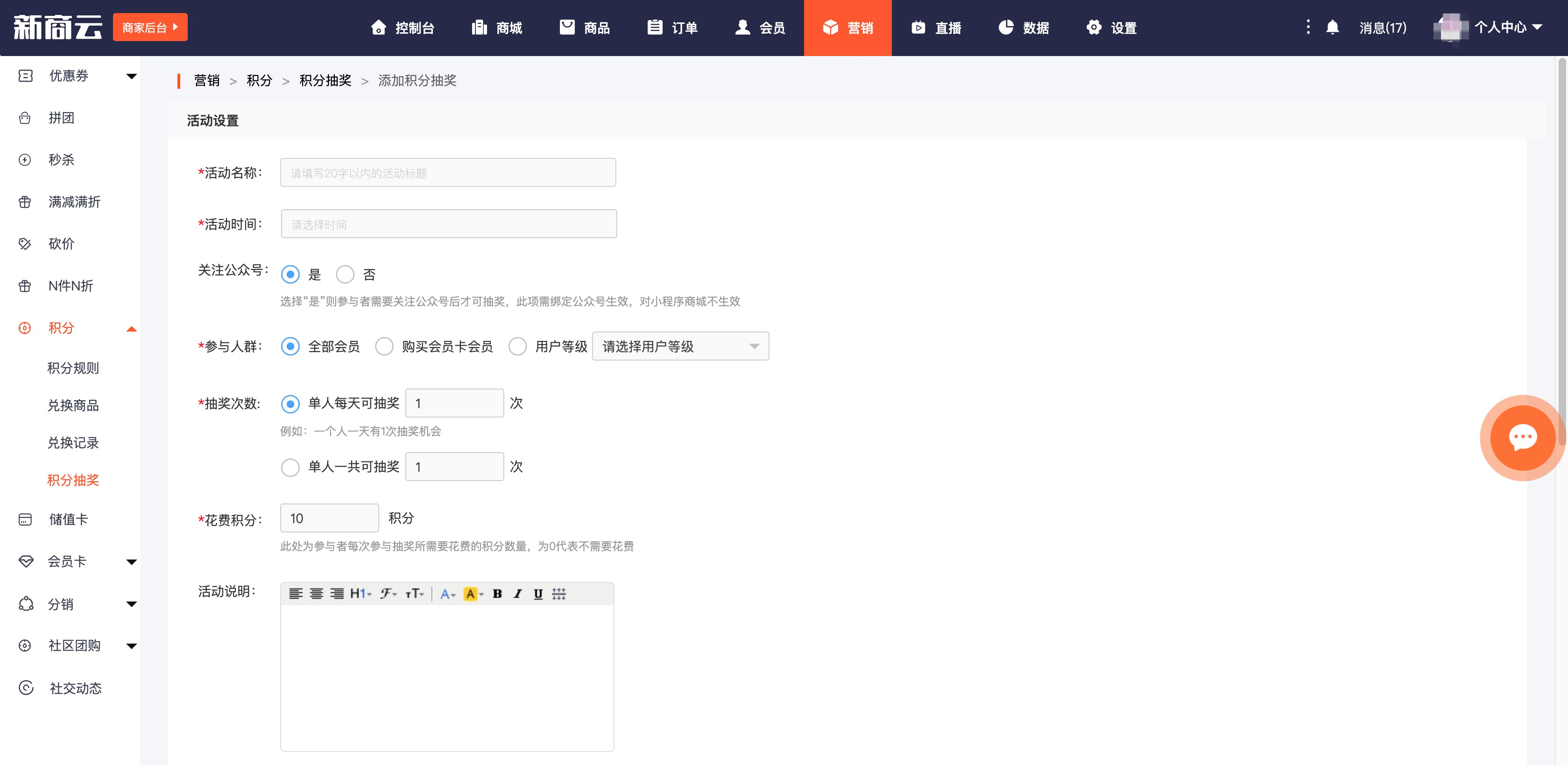Click the 社区团购 sidebar icon

point(25,646)
